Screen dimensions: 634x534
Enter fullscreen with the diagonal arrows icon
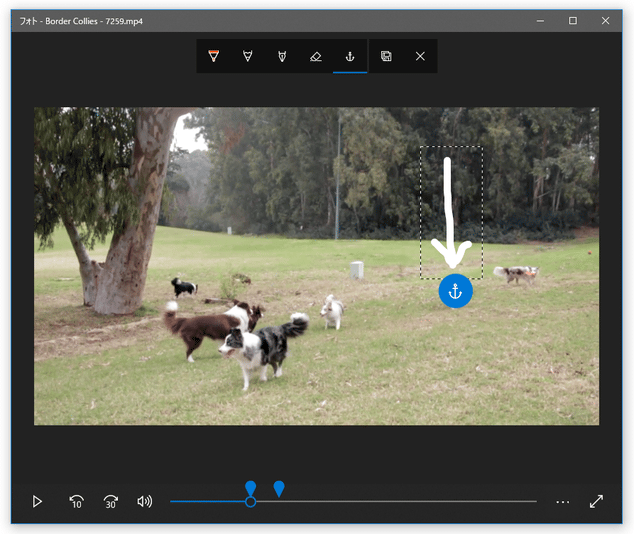(x=597, y=501)
